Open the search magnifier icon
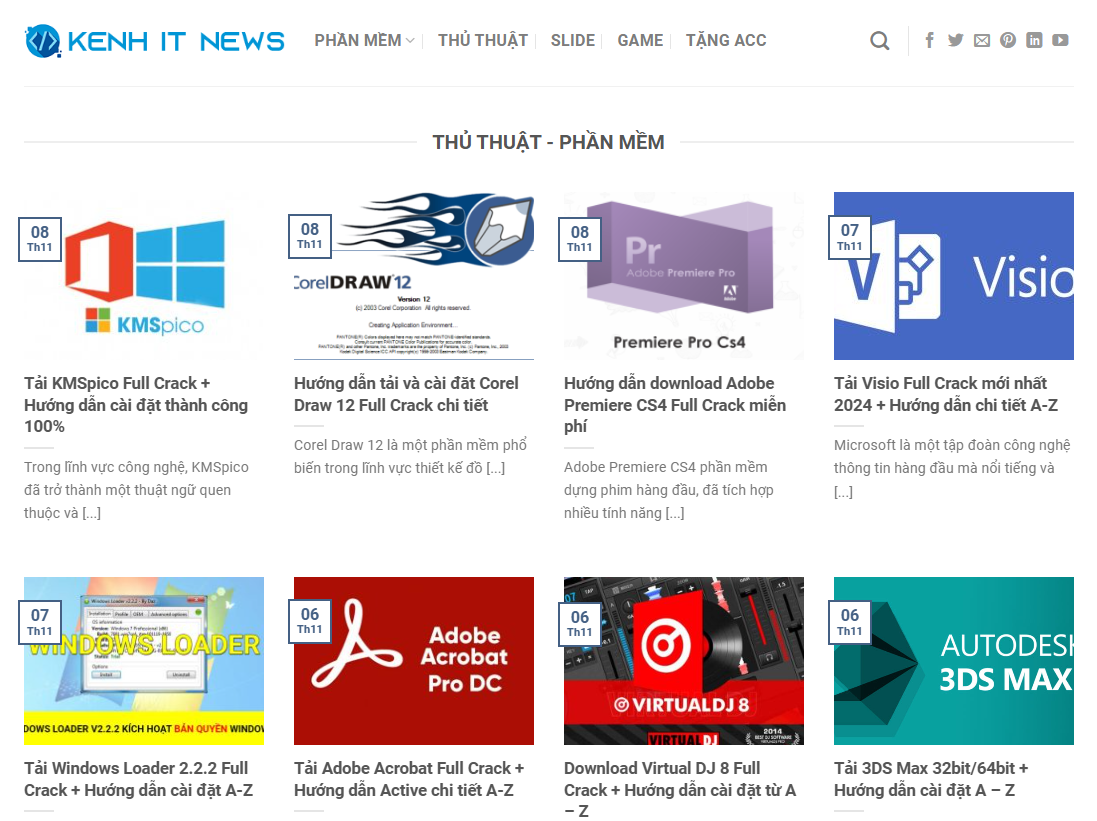1097x821 pixels. [x=879, y=41]
